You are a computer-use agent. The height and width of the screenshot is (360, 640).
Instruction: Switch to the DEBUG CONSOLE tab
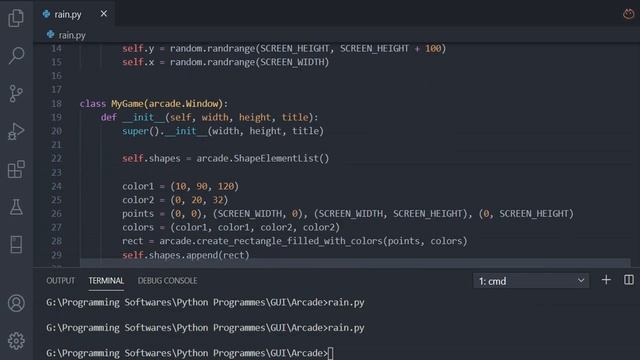[167, 281]
